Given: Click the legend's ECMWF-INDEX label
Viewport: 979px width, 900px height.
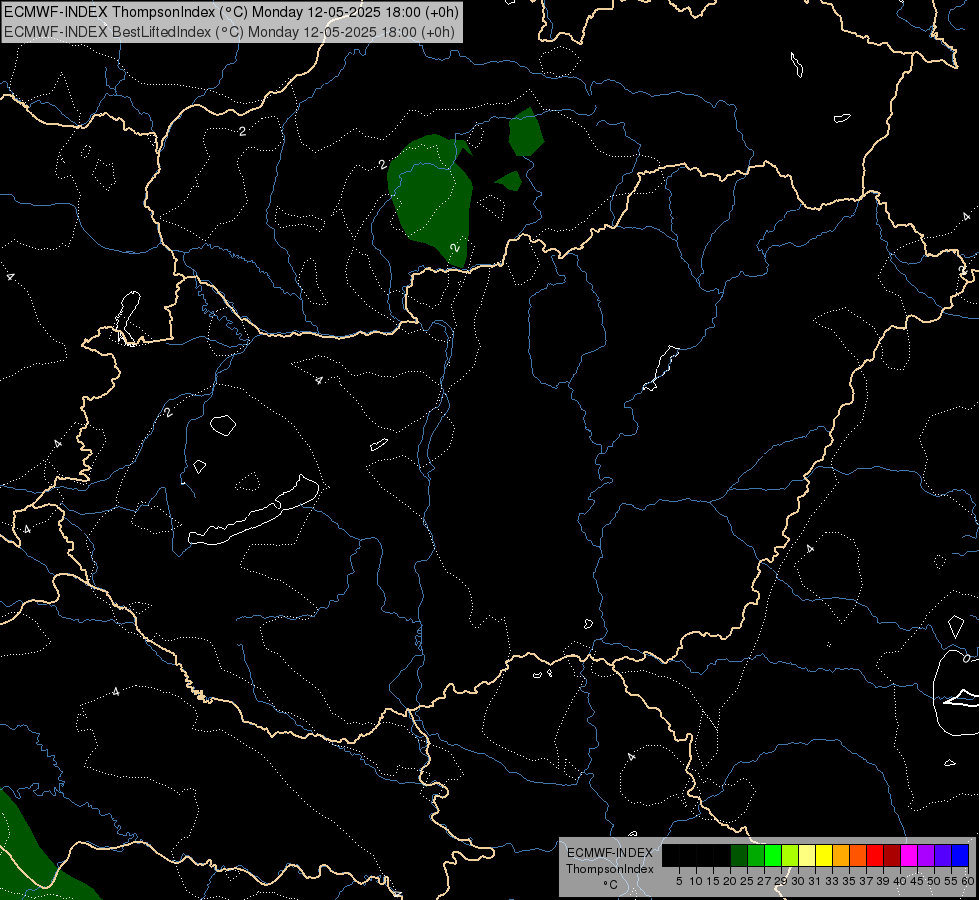Looking at the screenshot, I should (609, 853).
